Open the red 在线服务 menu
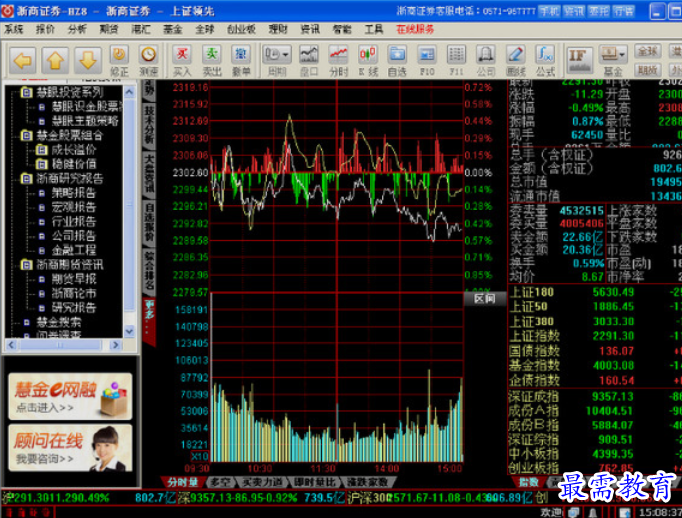Viewport: 682px width, 518px height. [415, 29]
